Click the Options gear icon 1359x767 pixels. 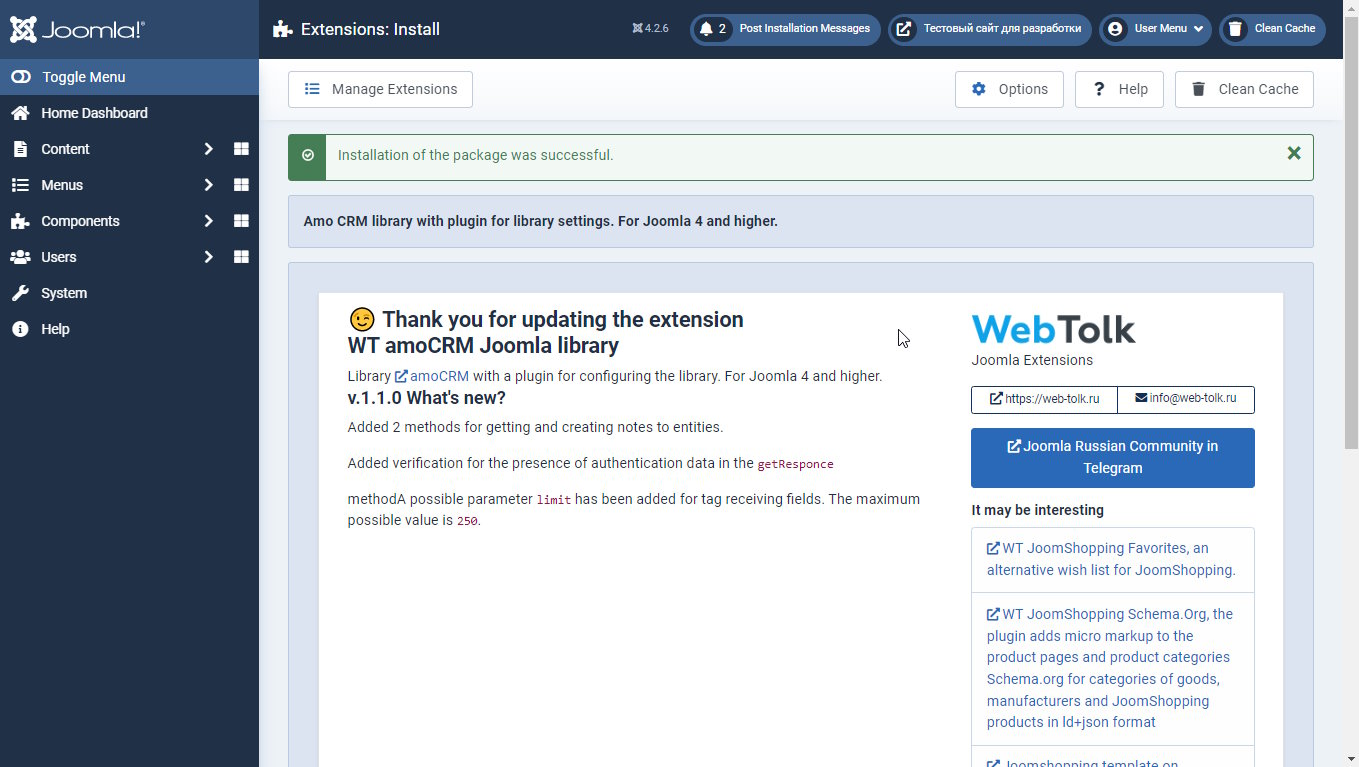click(978, 89)
